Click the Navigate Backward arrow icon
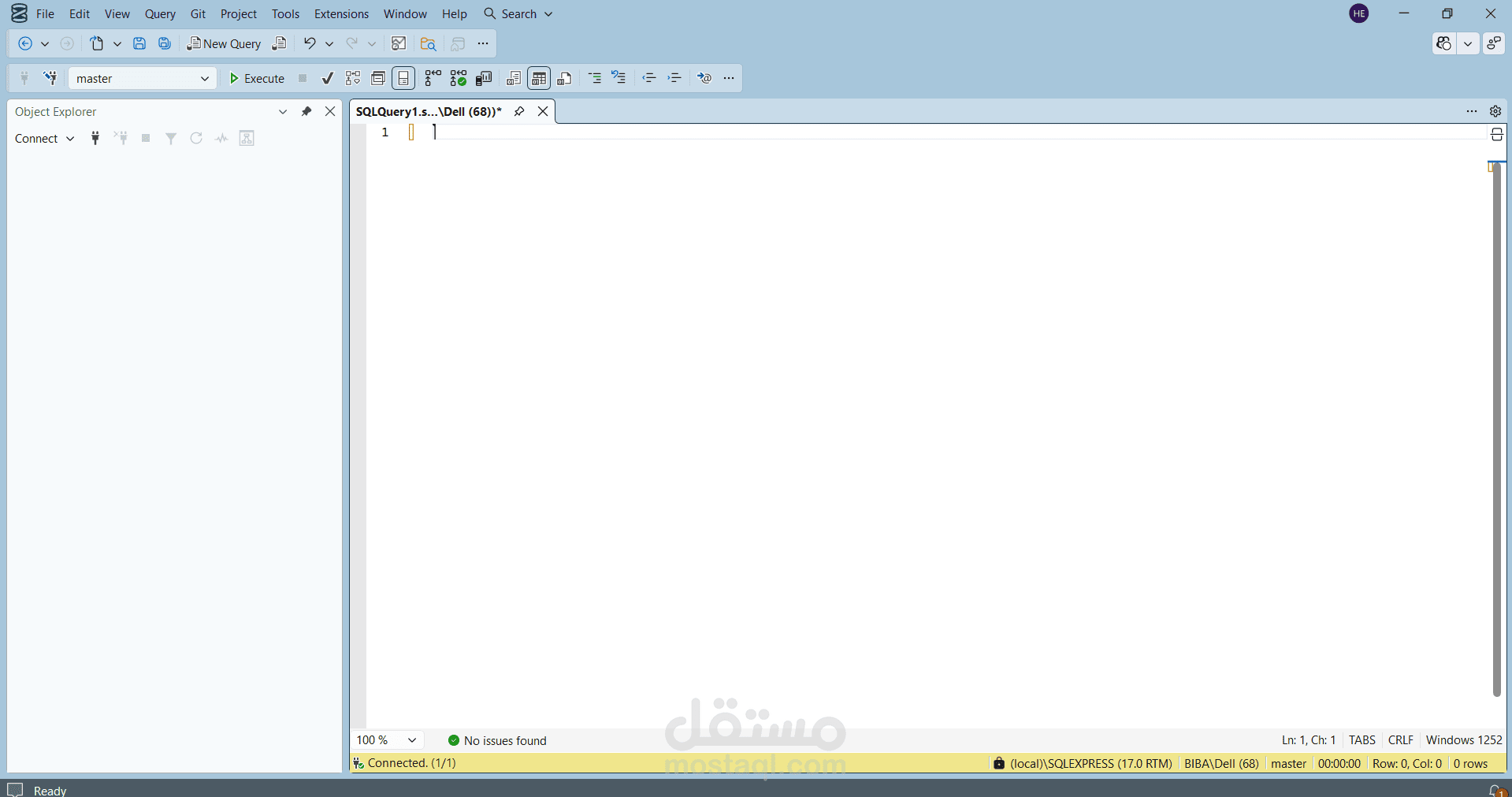 point(25,44)
